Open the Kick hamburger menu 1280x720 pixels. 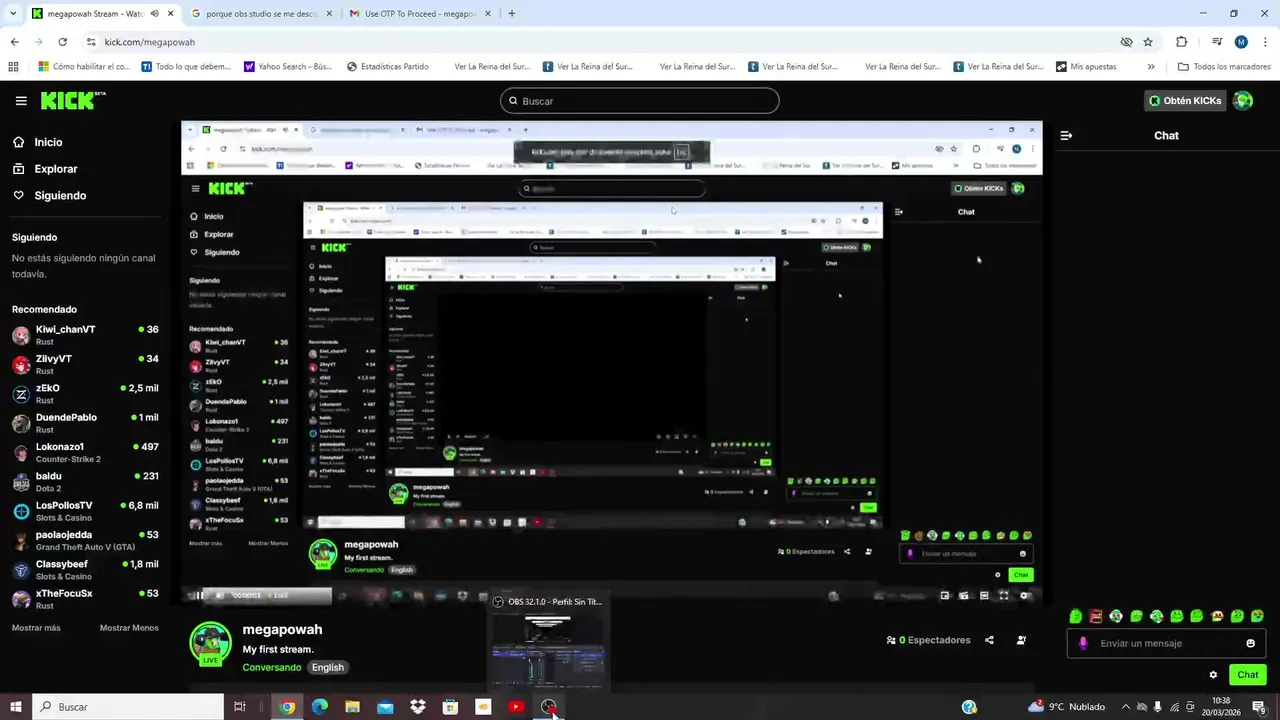pos(21,101)
